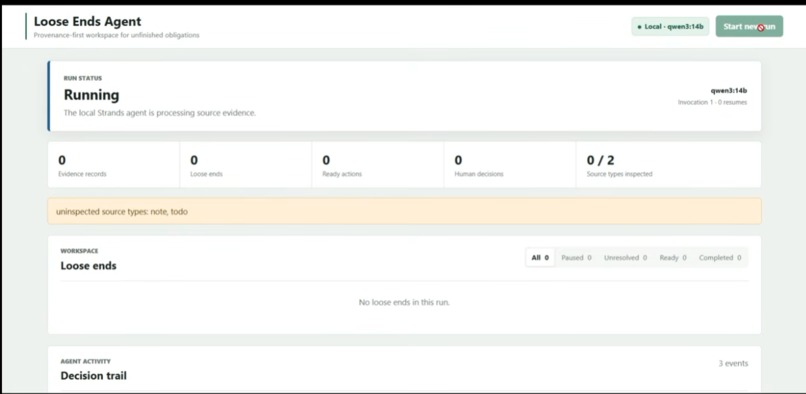Click the qwen3:14b label in run status
806x394 pixels.
729,91
